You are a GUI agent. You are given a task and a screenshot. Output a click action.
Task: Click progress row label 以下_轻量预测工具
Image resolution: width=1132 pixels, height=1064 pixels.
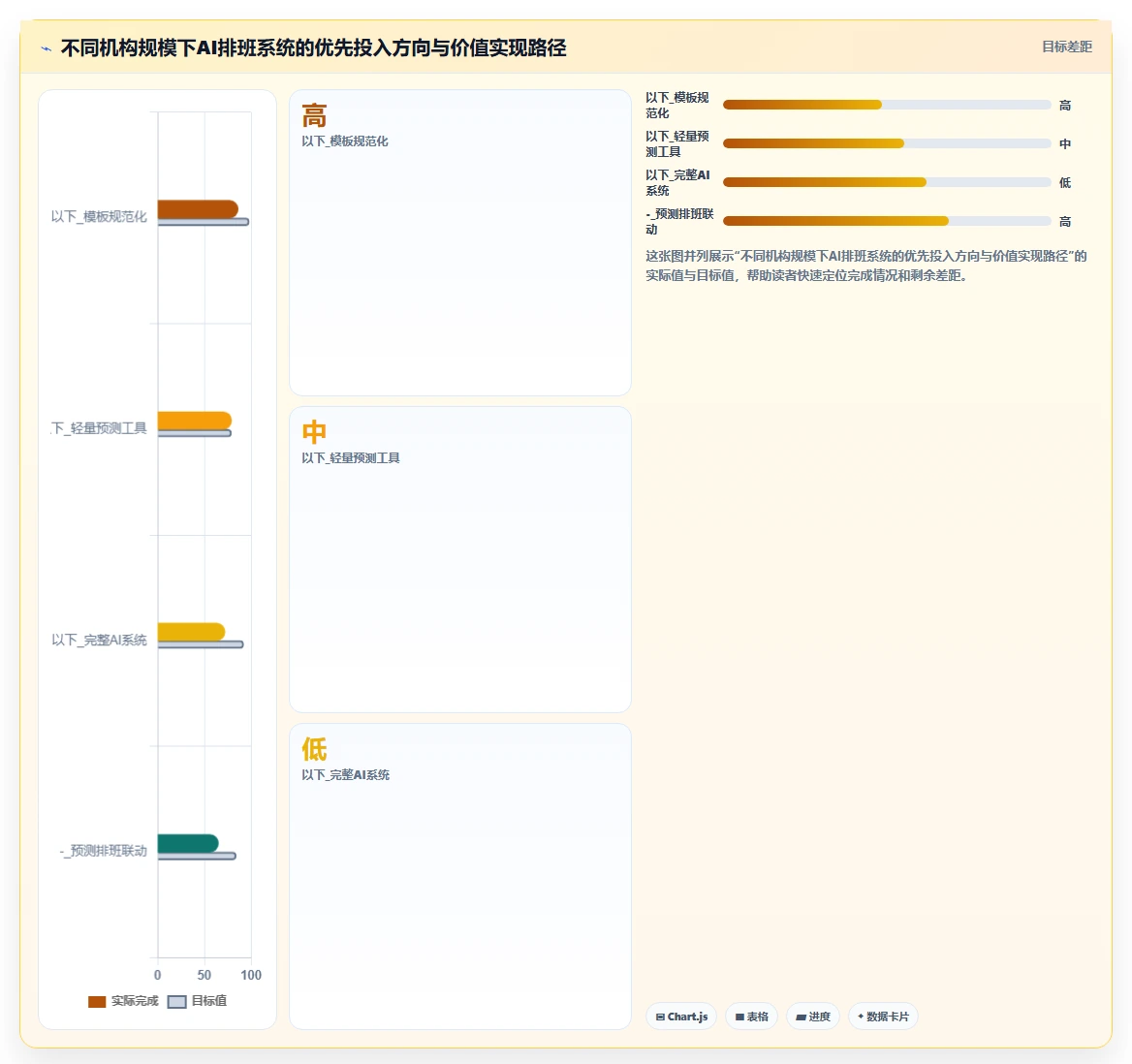coord(677,143)
